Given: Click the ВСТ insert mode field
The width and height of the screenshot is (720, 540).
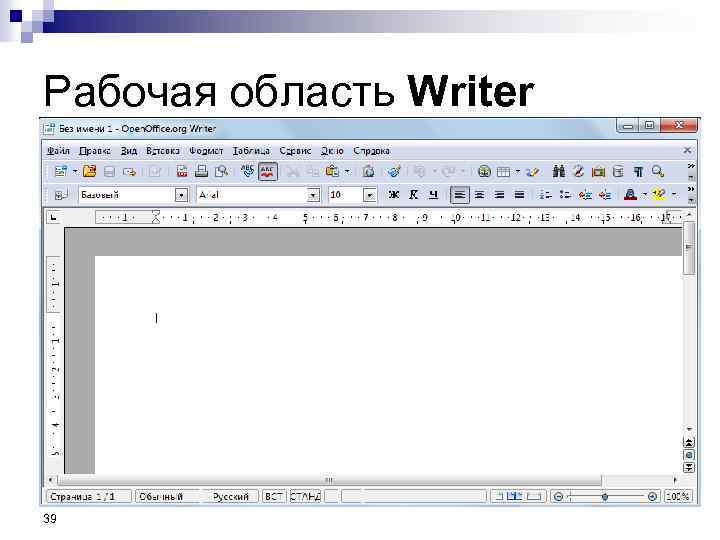Looking at the screenshot, I should tap(274, 496).
